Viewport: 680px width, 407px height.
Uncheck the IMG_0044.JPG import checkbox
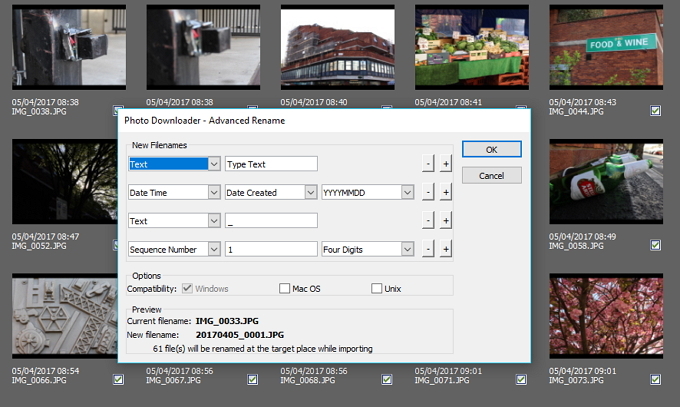click(655, 111)
